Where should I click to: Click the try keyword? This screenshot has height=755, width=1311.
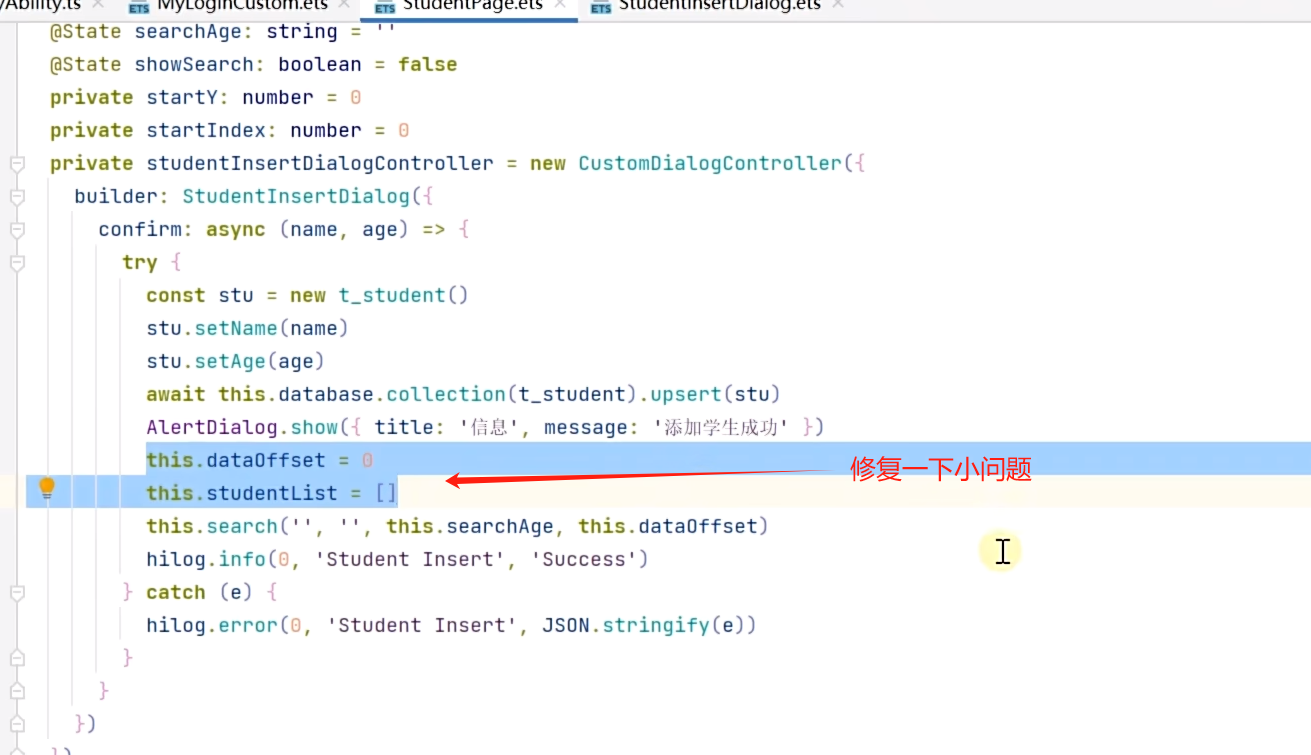(x=140, y=262)
